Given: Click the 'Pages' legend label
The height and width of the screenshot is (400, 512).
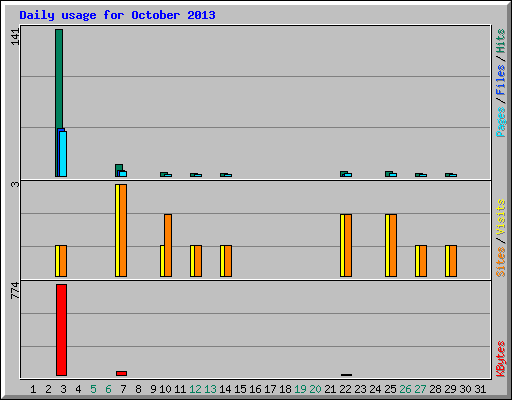Looking at the screenshot, I should (500, 122).
